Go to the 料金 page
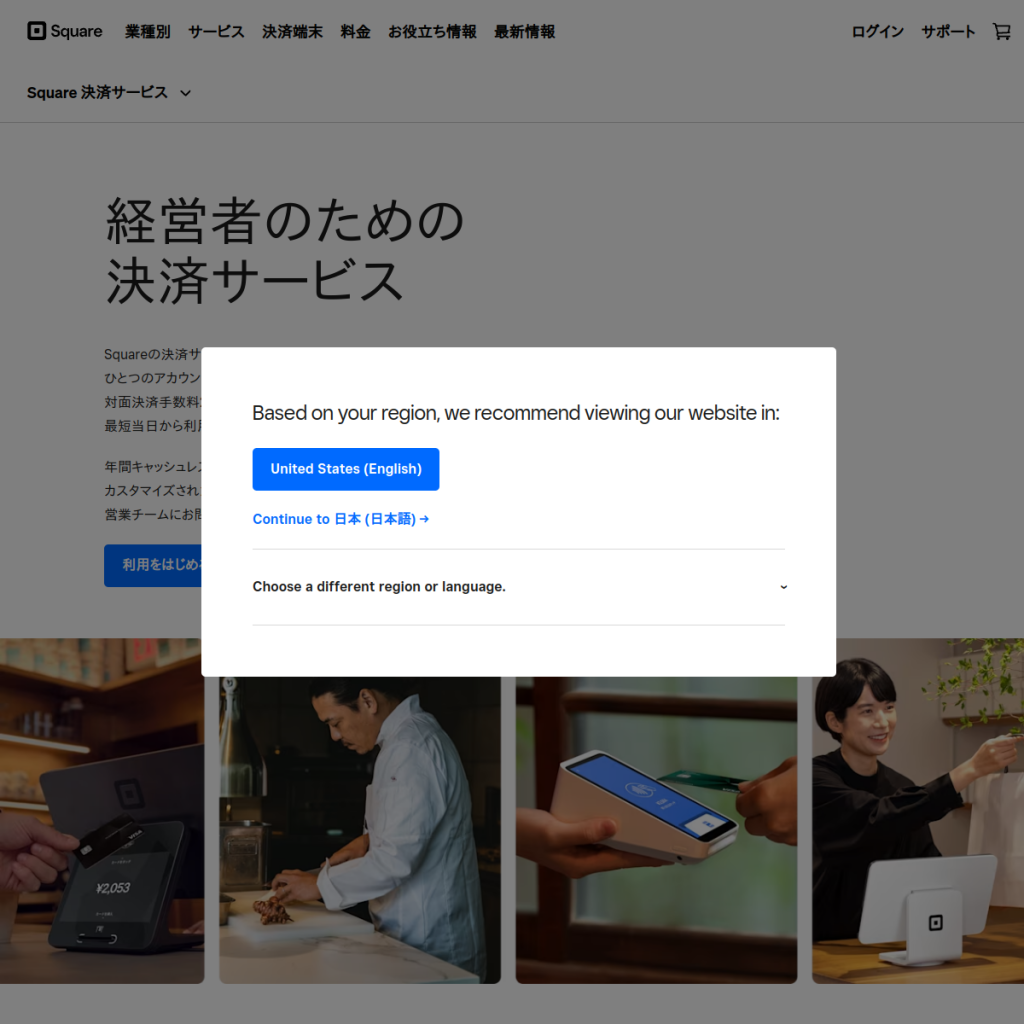 (x=355, y=31)
